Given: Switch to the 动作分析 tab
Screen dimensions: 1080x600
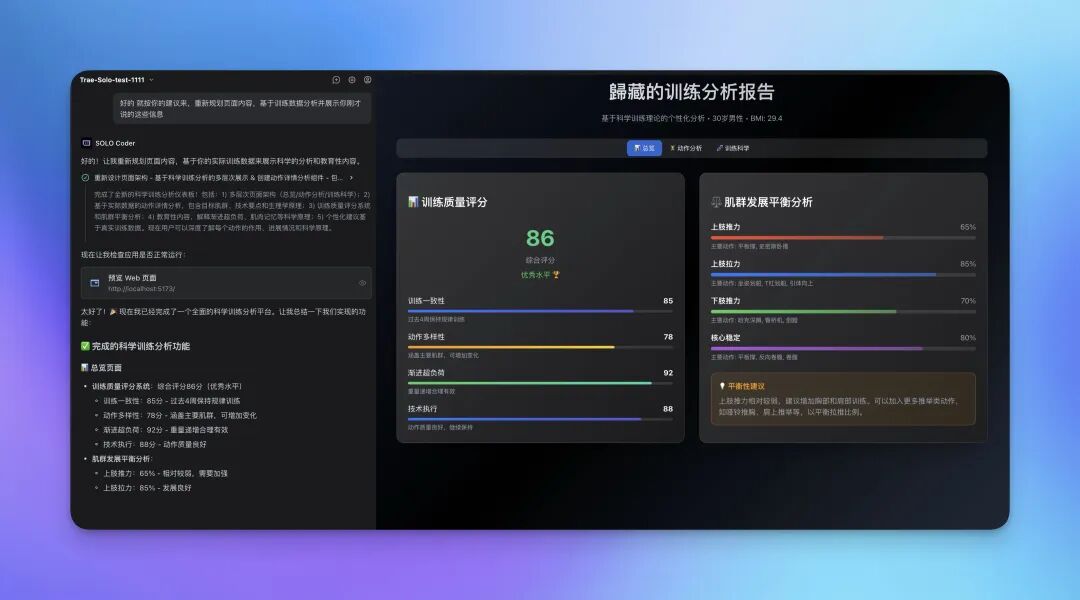Looking at the screenshot, I should coord(686,146).
